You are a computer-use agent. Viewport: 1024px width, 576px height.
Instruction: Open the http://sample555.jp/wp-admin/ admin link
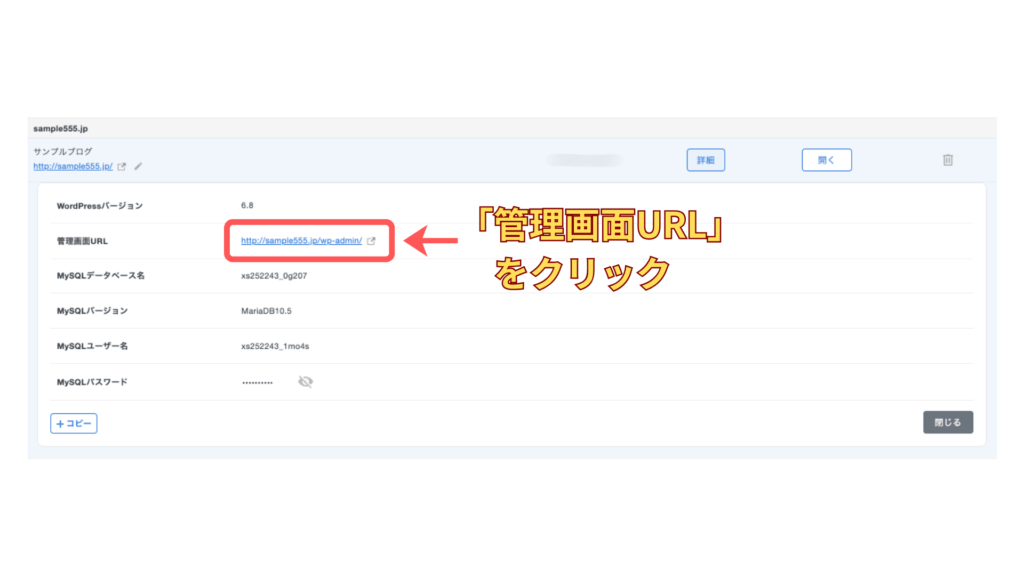301,241
